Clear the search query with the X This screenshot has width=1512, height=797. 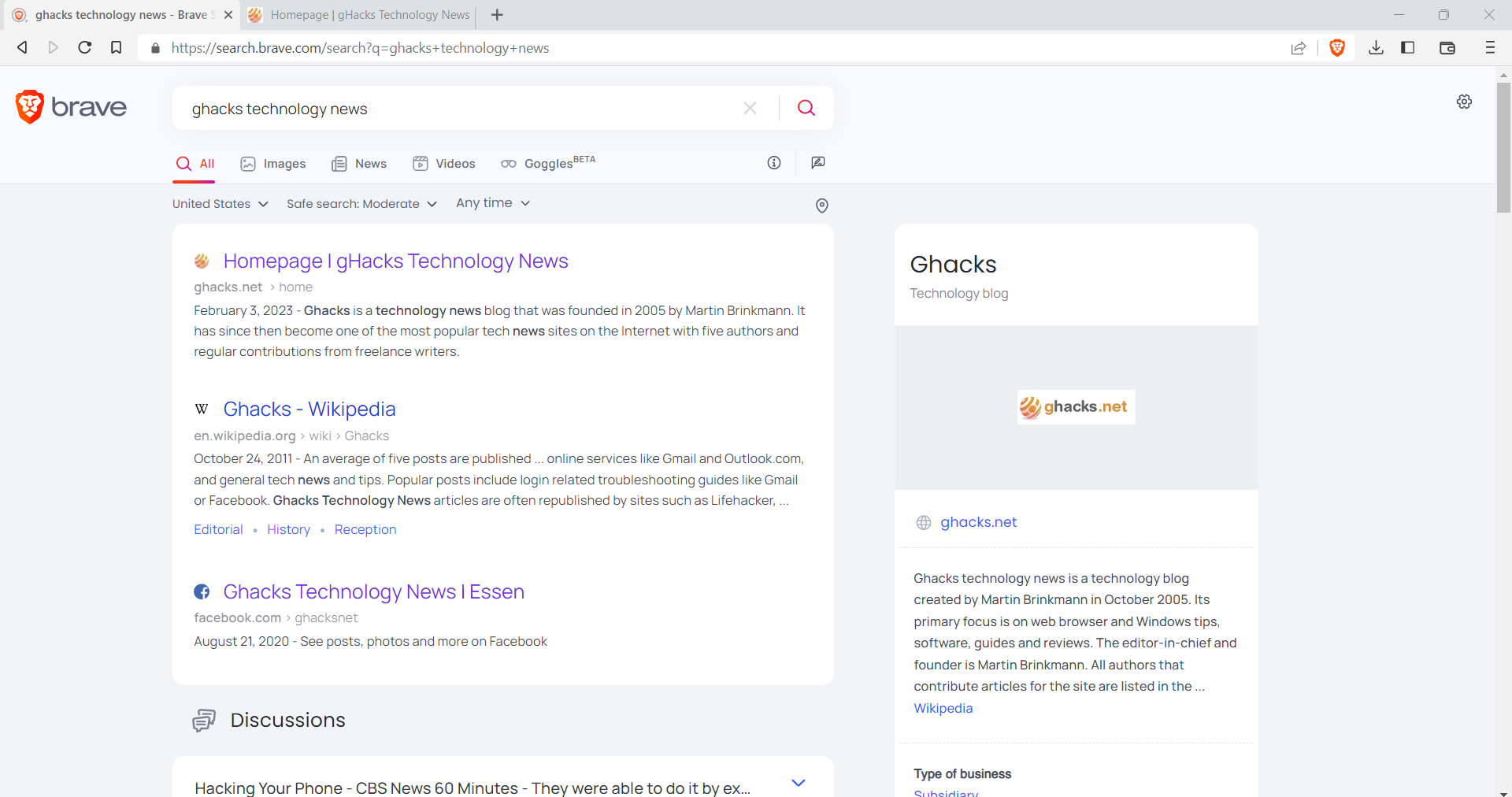(x=750, y=108)
